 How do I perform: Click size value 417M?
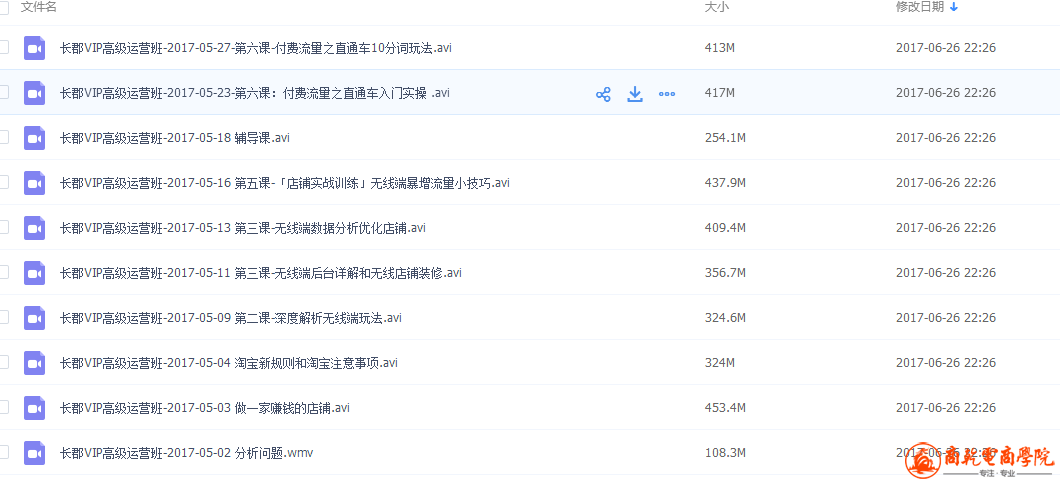click(x=719, y=93)
